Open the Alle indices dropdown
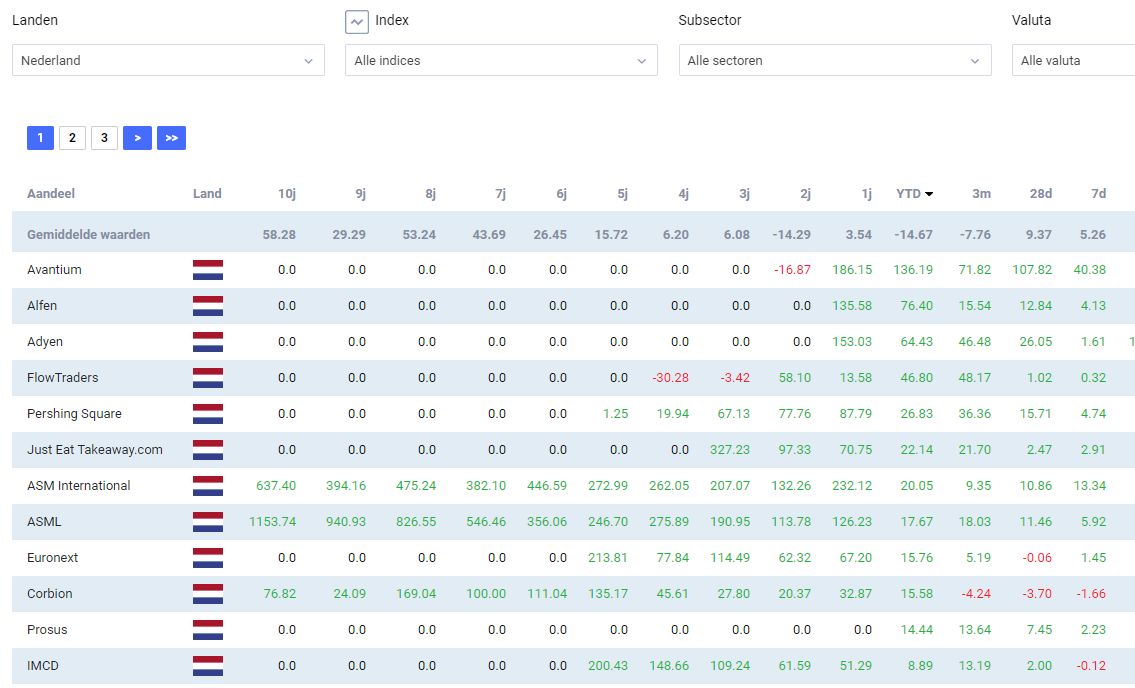The width and height of the screenshot is (1135, 688). click(x=501, y=60)
